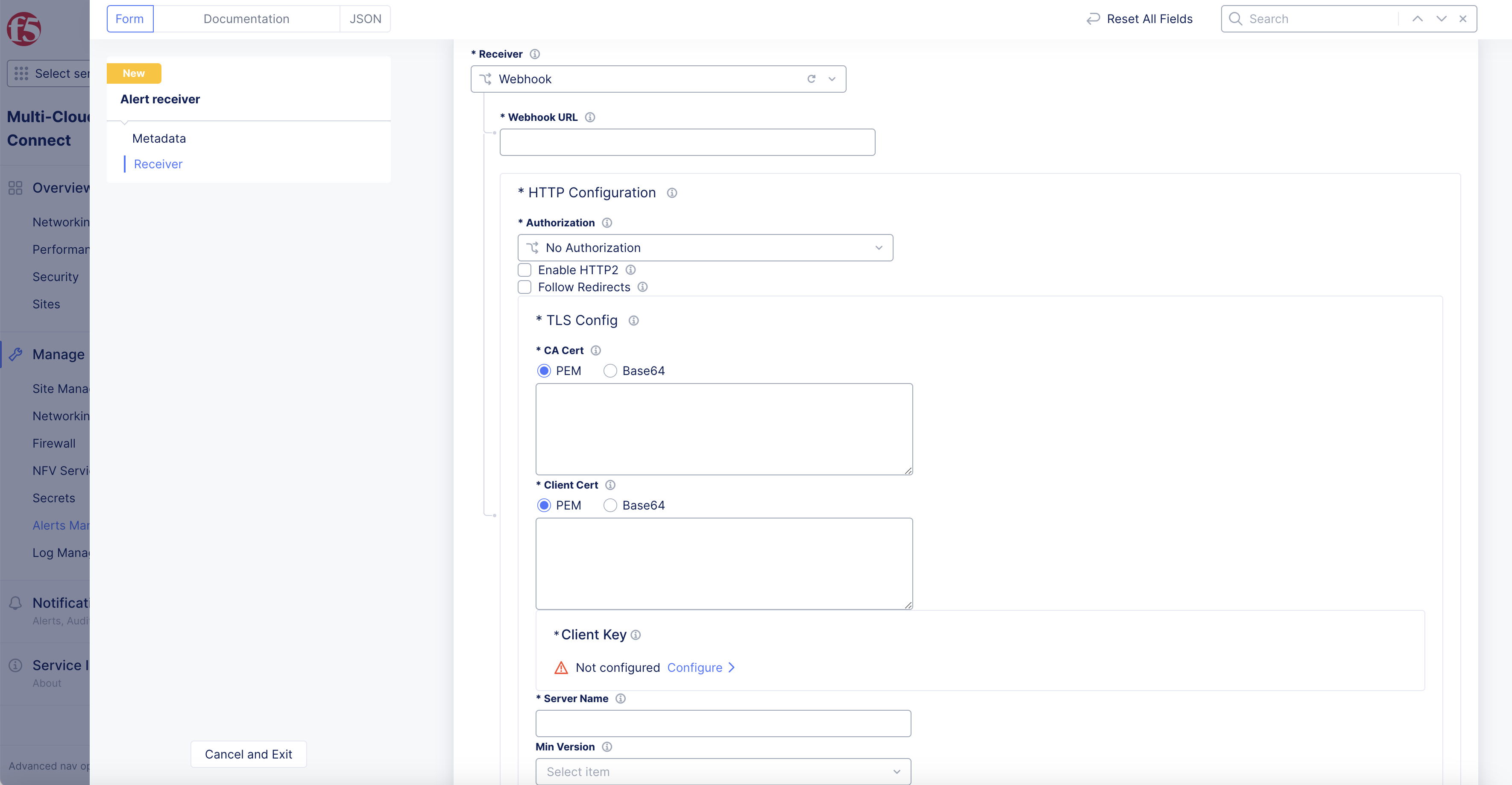Click the Configure chevron arrow

coord(731,668)
